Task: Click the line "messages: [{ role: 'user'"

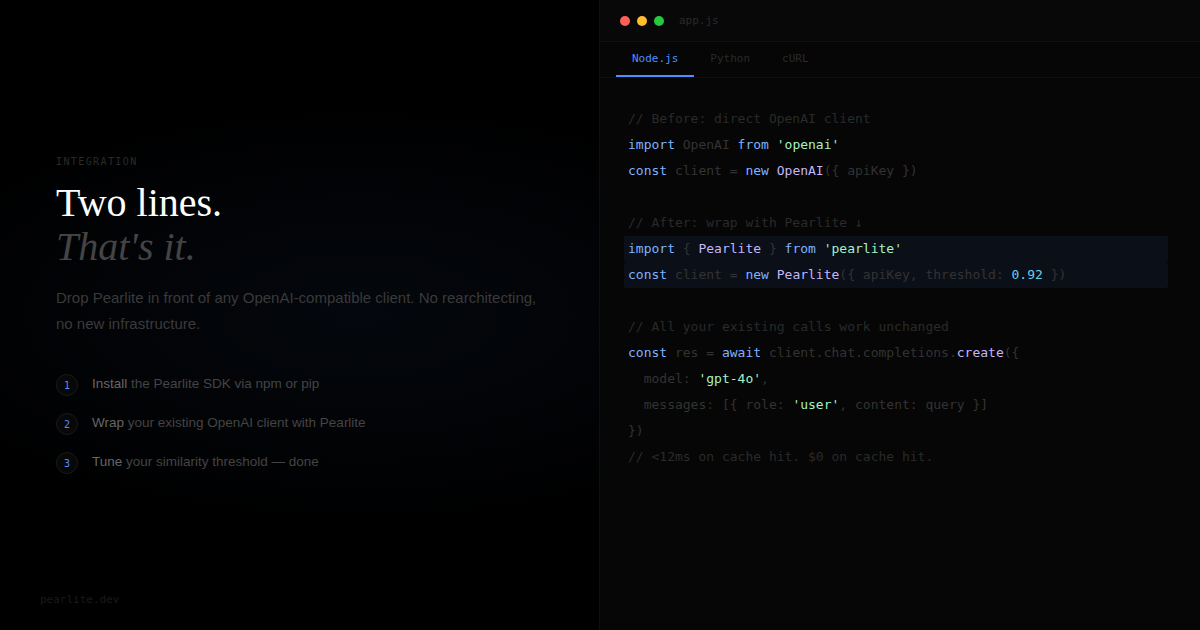Action: point(816,405)
